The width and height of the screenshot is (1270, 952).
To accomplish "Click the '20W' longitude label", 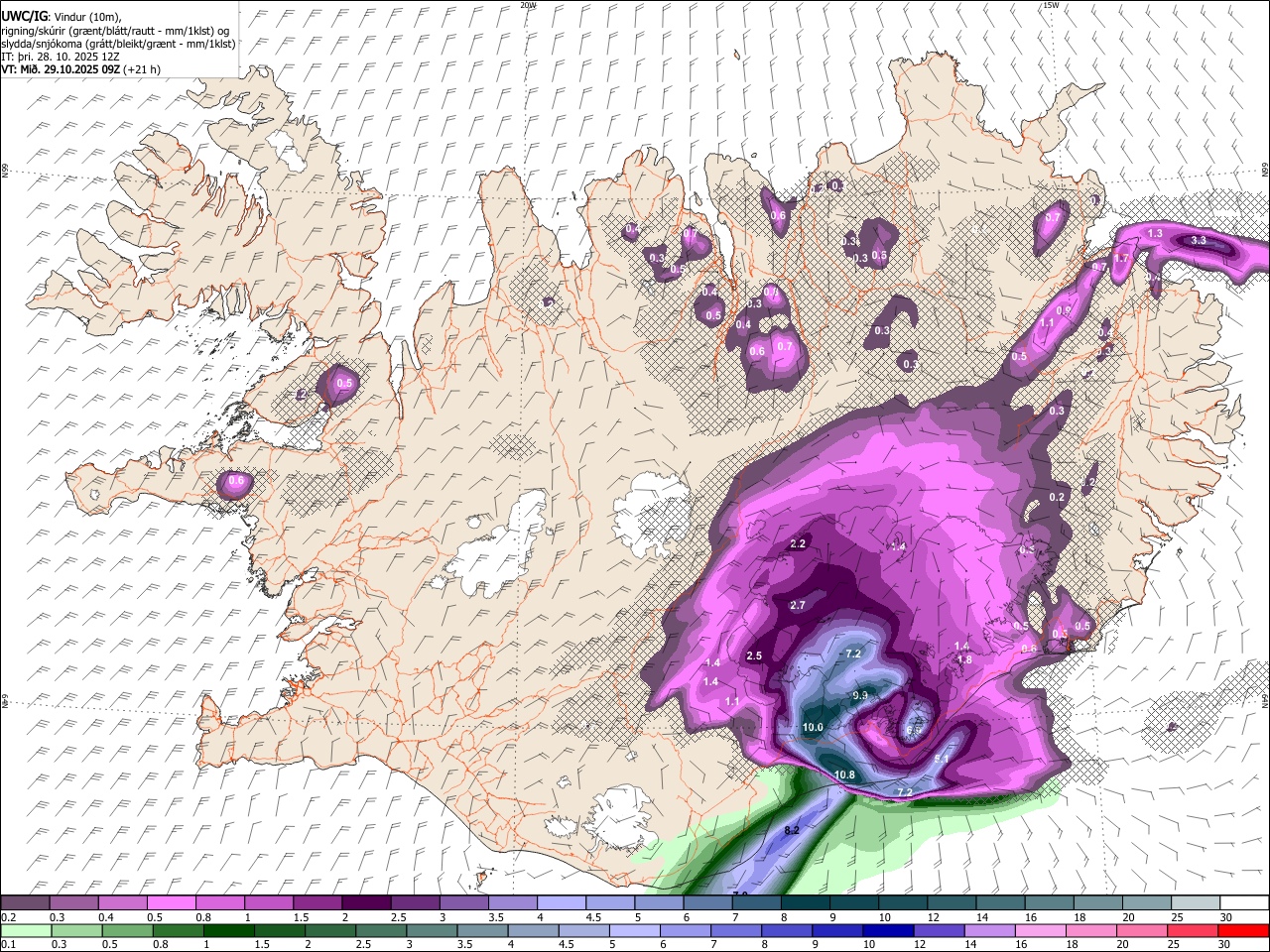I will [528, 5].
